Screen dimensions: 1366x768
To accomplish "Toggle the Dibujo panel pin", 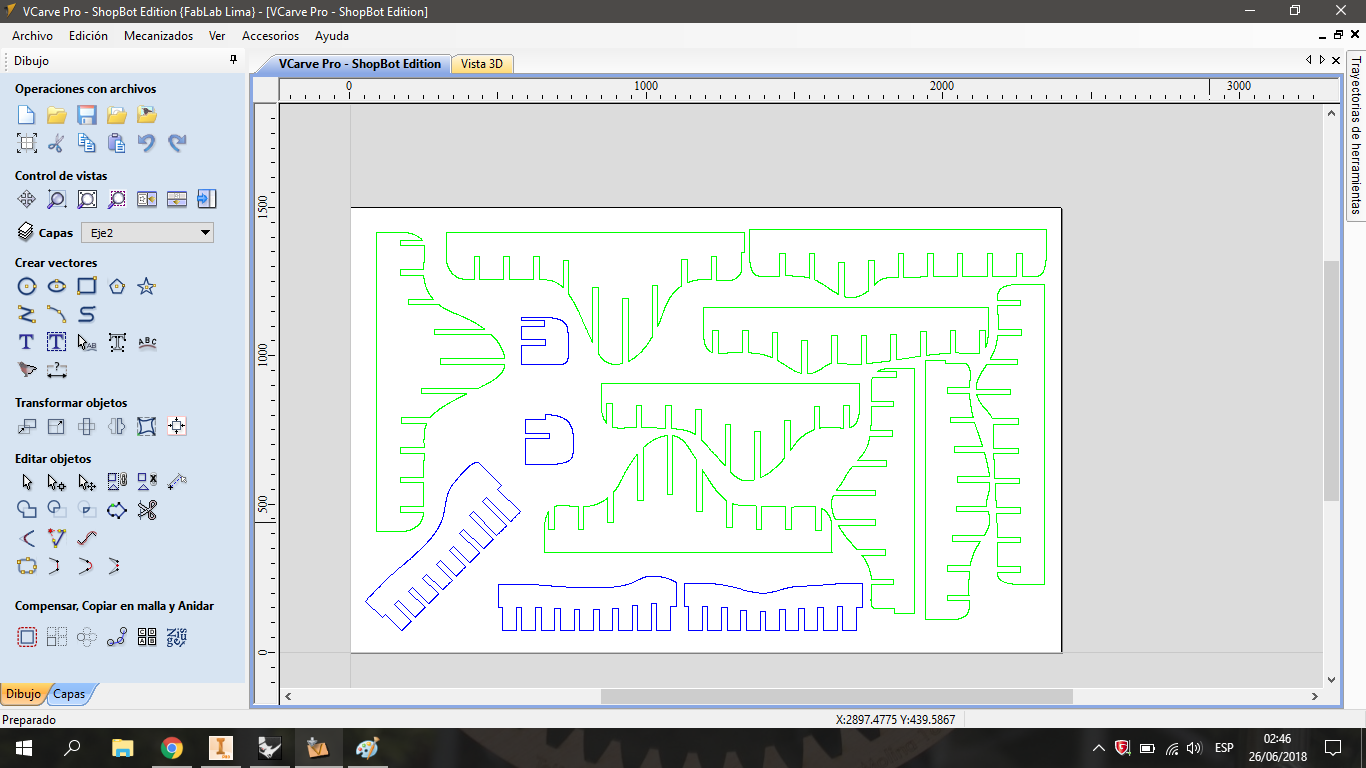I will point(234,60).
